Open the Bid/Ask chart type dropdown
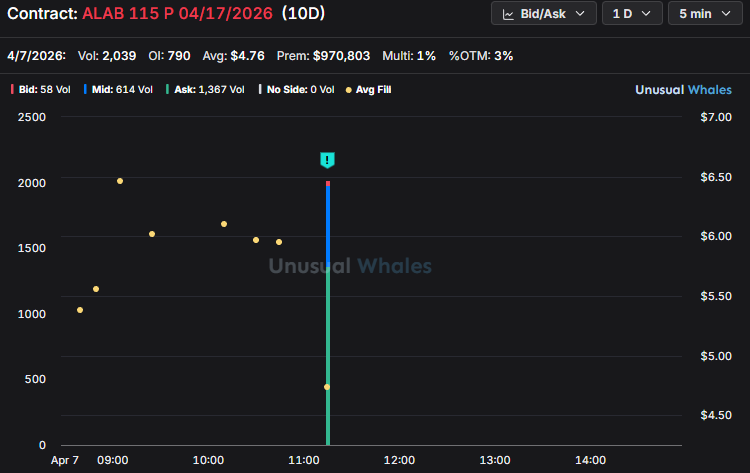The width and height of the screenshot is (750, 473). pyautogui.click(x=543, y=13)
